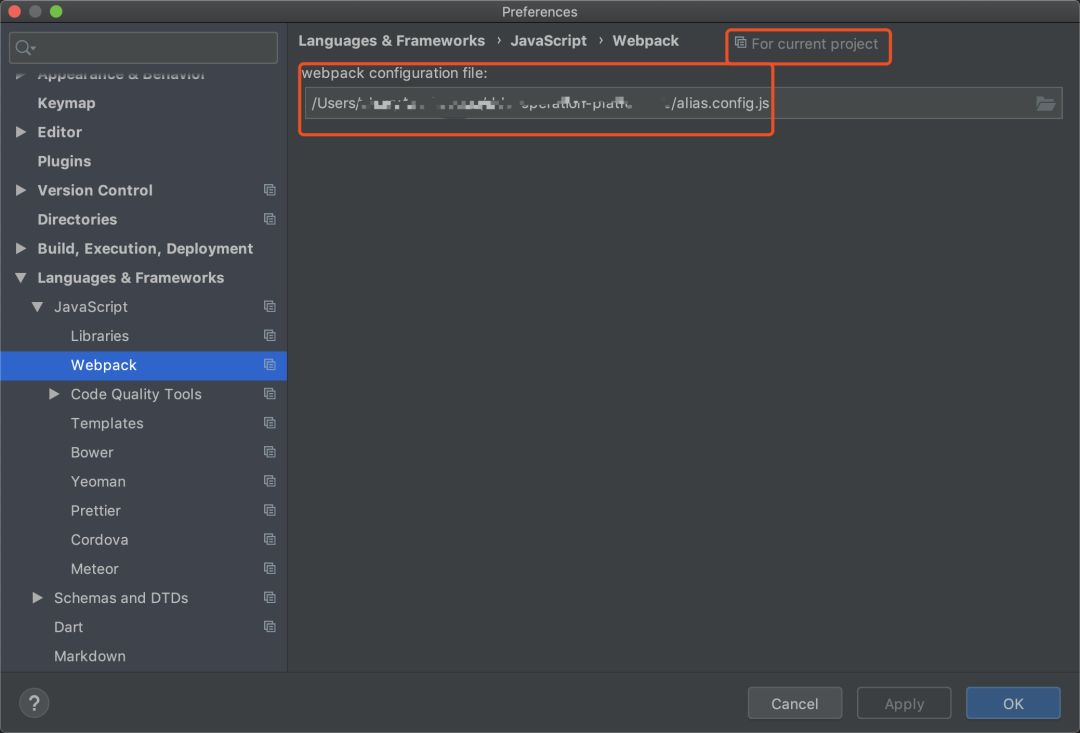Click the folder browse icon in config file field
This screenshot has width=1080, height=733.
tap(1045, 103)
